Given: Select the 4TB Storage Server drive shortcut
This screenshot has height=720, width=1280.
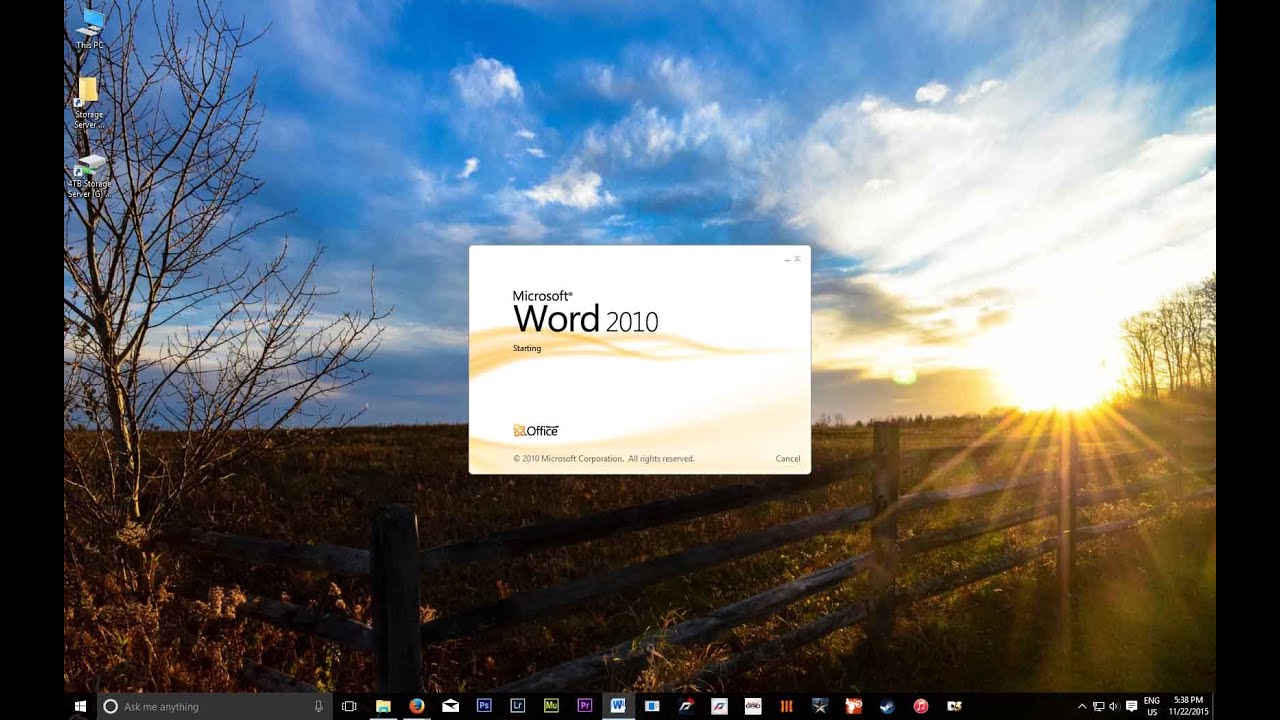Looking at the screenshot, I should [89, 176].
